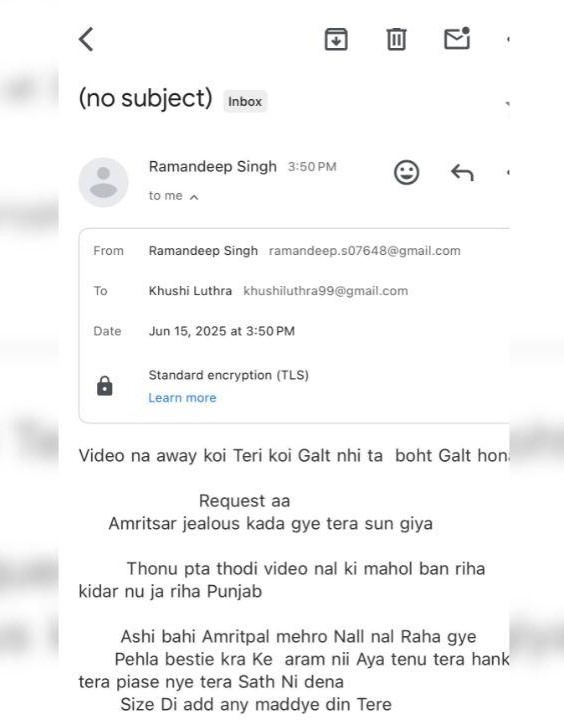
Task: Open the sender's avatar profile picture
Action: click(x=103, y=182)
